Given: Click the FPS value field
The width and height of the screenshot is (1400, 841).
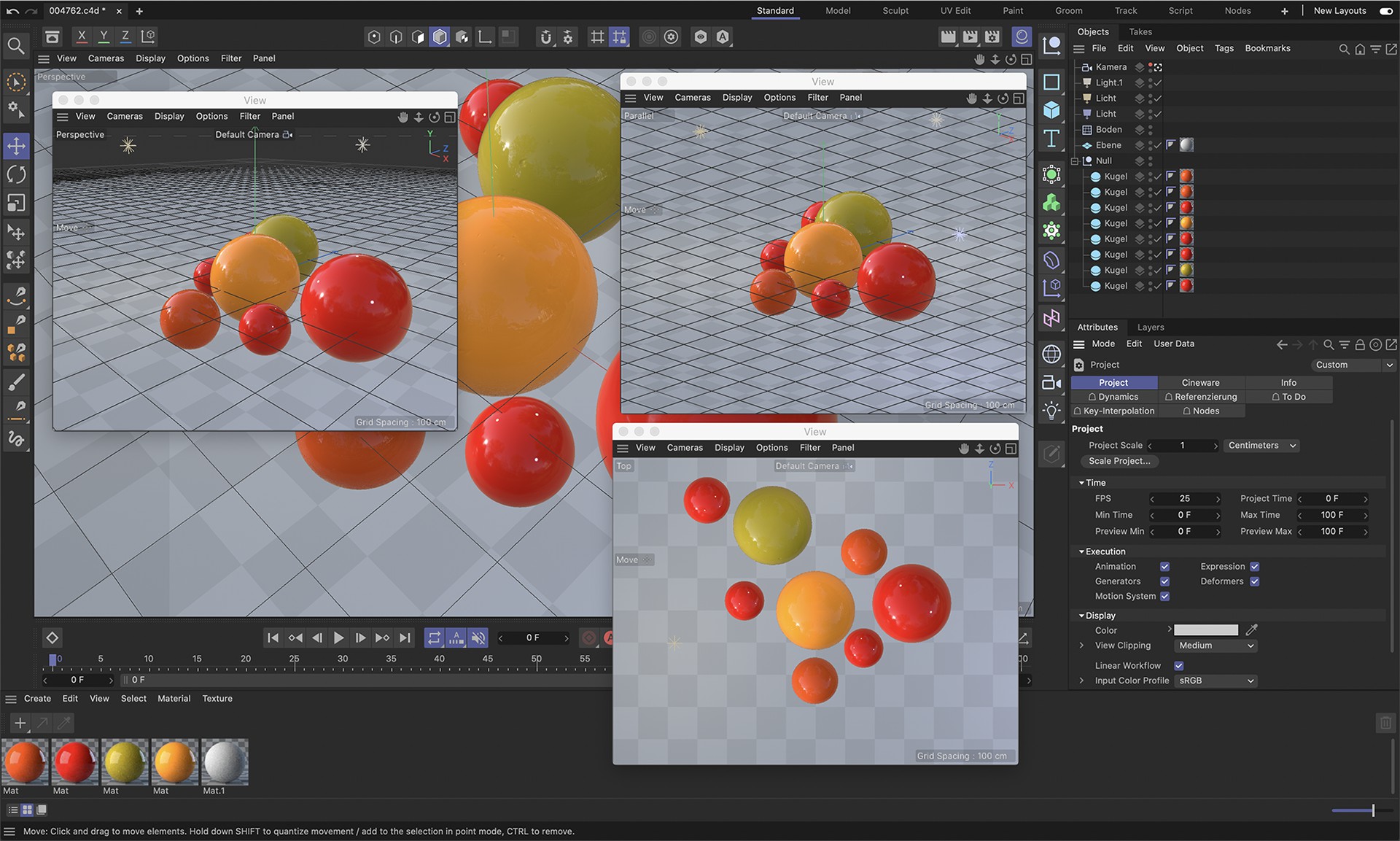Looking at the screenshot, I should tap(1184, 499).
